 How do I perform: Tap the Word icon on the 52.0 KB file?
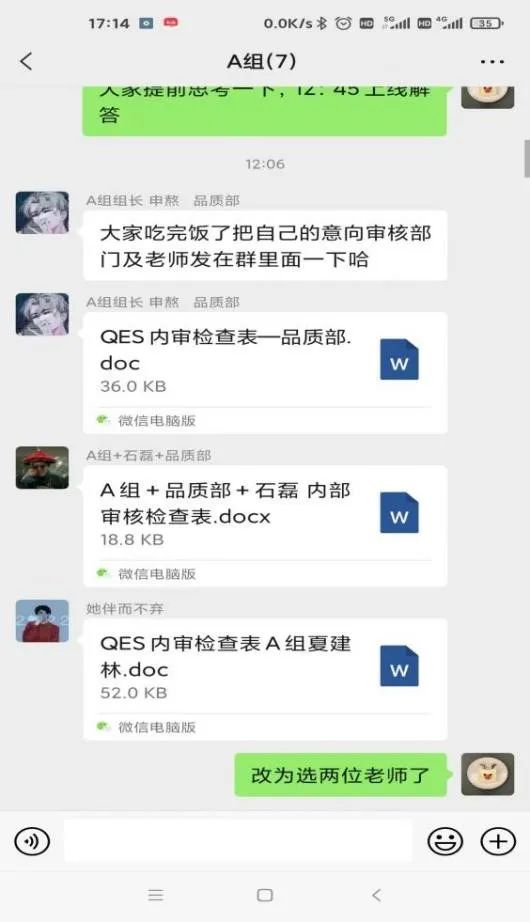click(399, 666)
